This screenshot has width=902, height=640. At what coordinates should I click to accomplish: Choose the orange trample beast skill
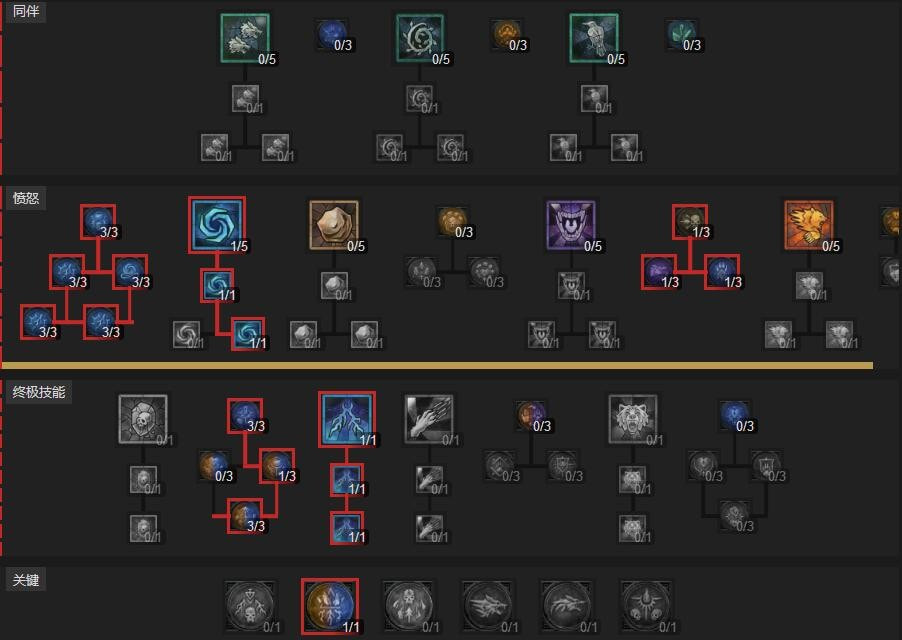tap(809, 225)
